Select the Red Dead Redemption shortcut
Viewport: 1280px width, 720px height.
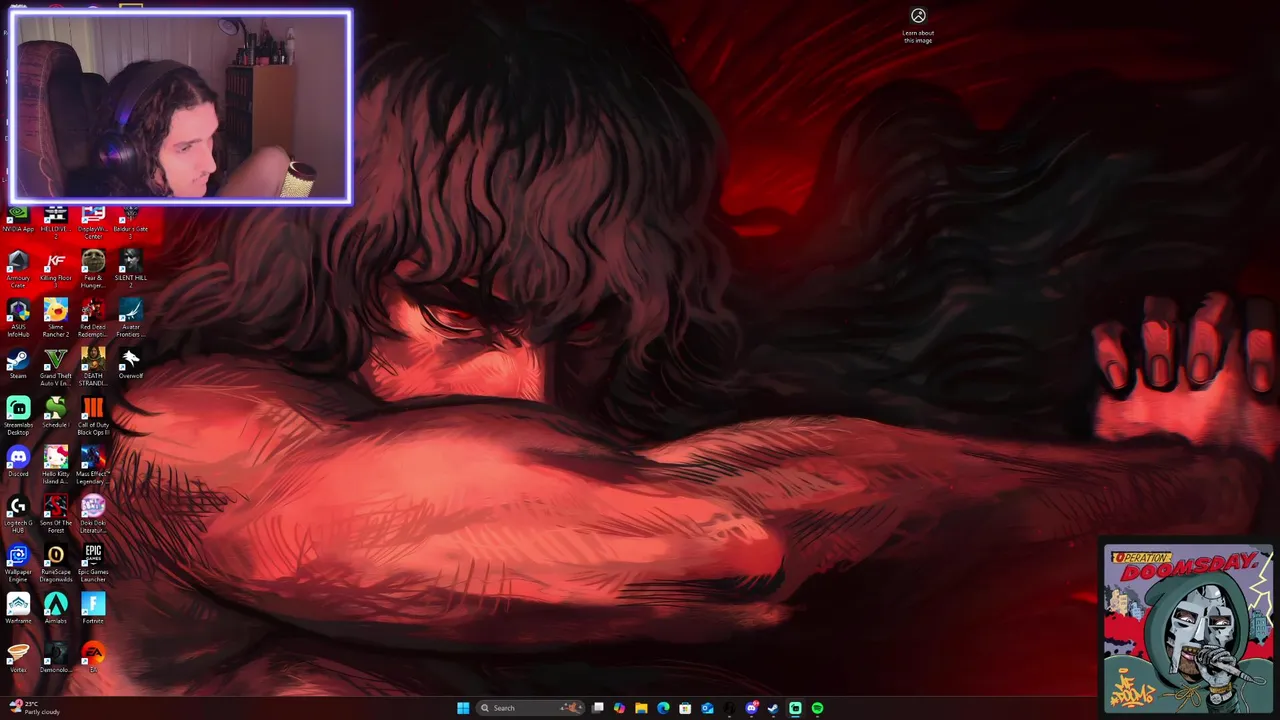[x=93, y=318]
